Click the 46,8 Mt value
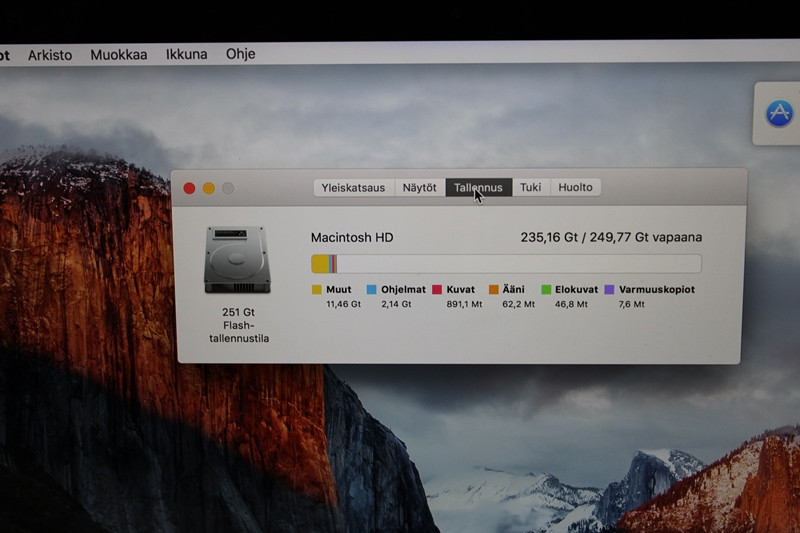The height and width of the screenshot is (533, 800). 571,304
